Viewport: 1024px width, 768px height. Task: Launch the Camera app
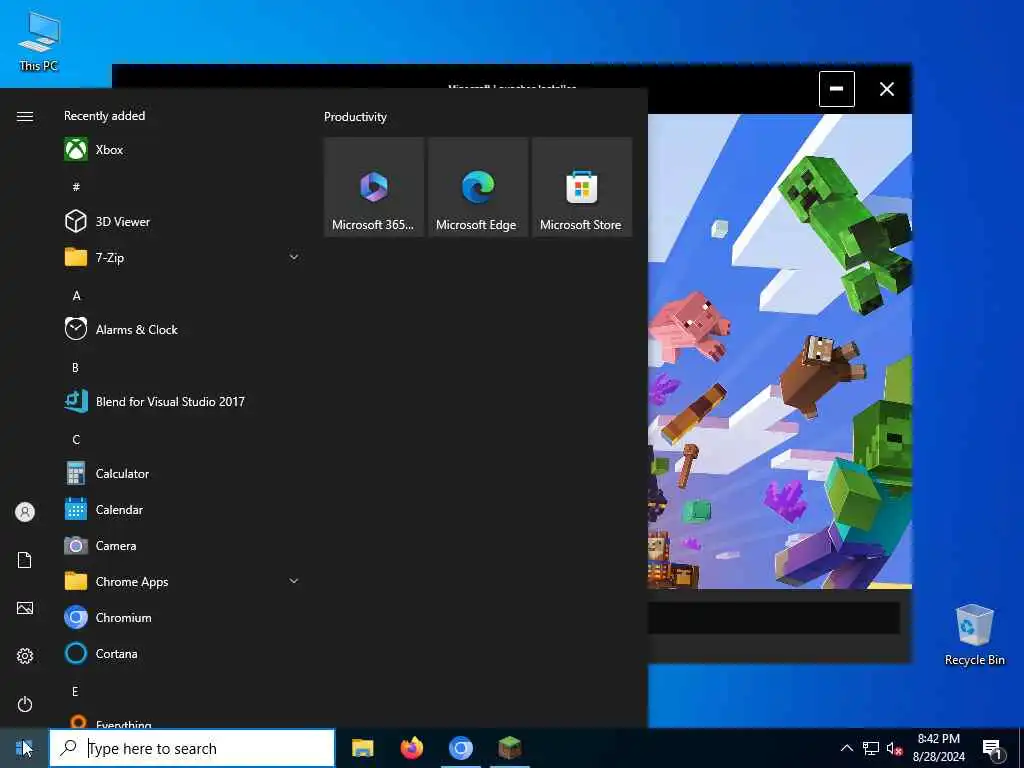tap(182, 545)
